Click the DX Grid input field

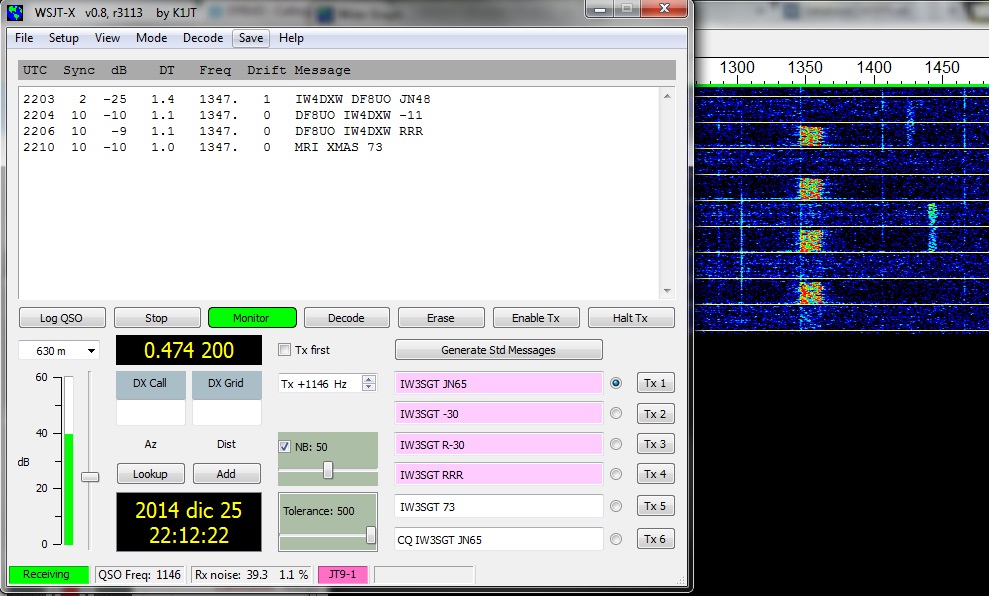point(226,412)
